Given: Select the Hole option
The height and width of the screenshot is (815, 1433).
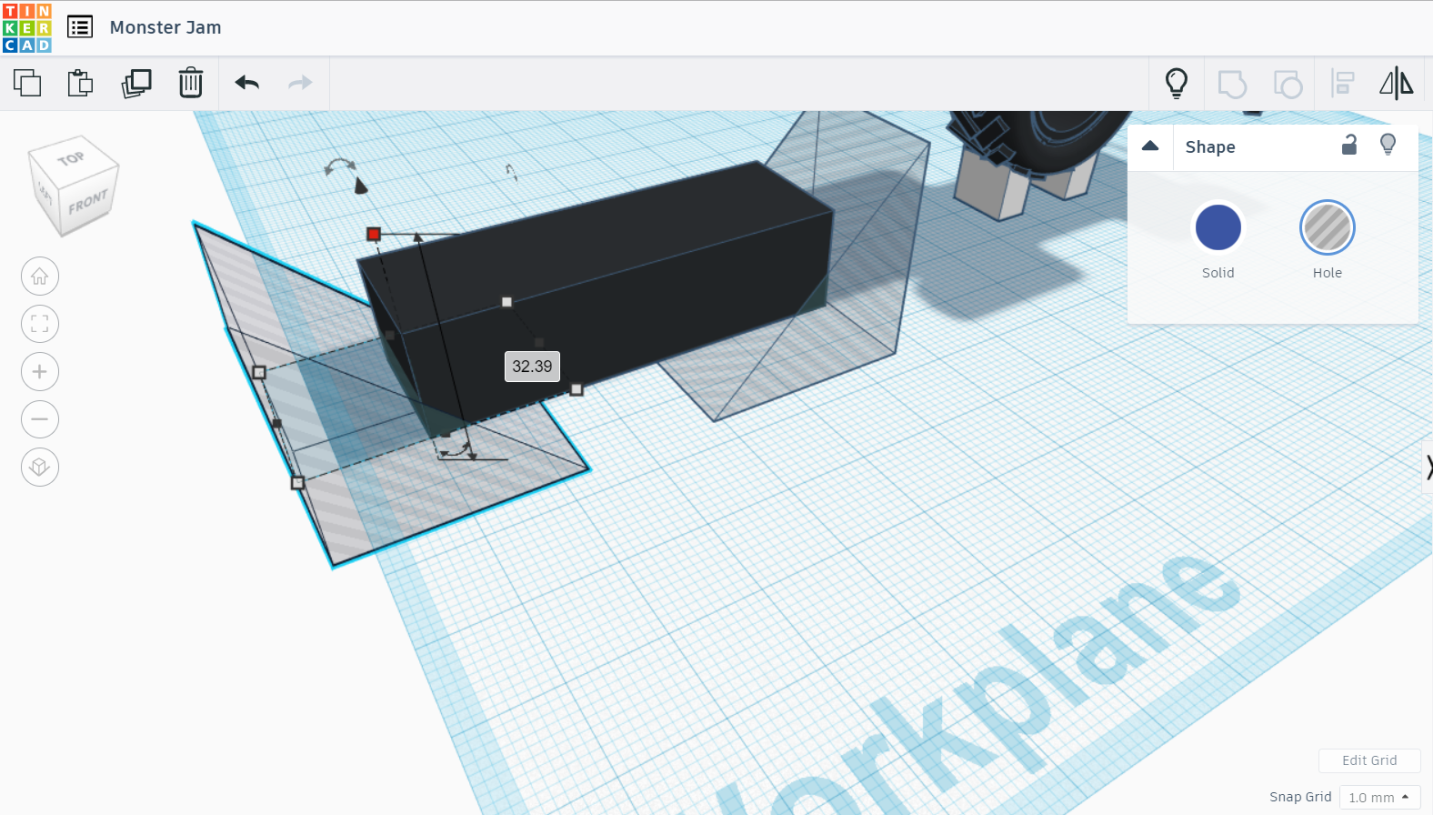Looking at the screenshot, I should [x=1327, y=227].
